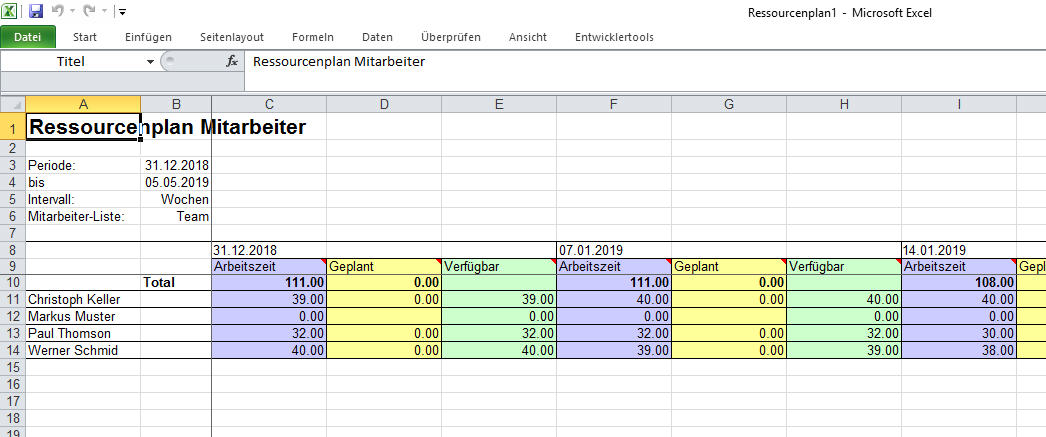The height and width of the screenshot is (437, 1046).
Task: Select the Werner Schmid name cell
Action: pyautogui.click(x=83, y=350)
